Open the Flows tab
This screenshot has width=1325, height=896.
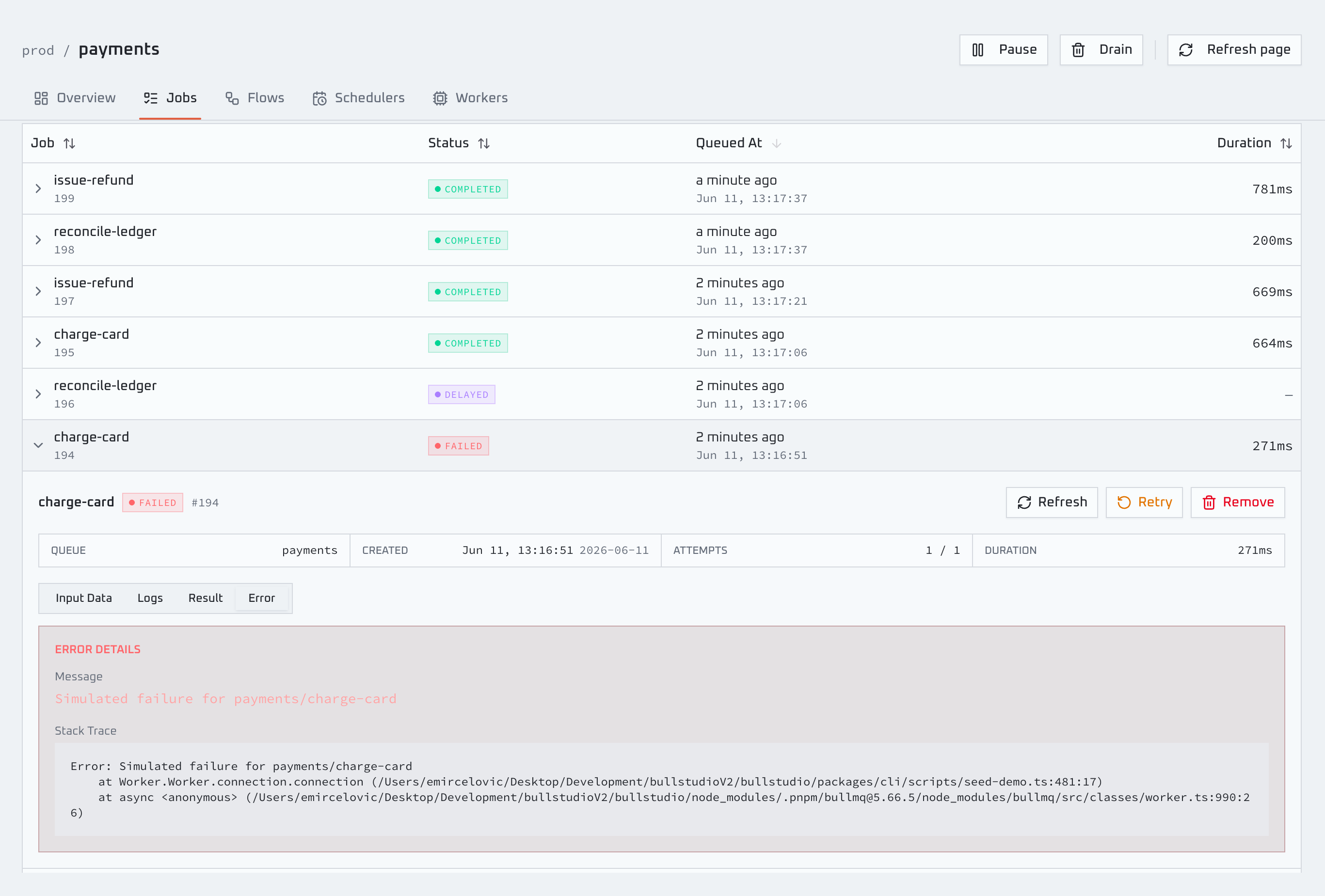pyautogui.click(x=254, y=98)
